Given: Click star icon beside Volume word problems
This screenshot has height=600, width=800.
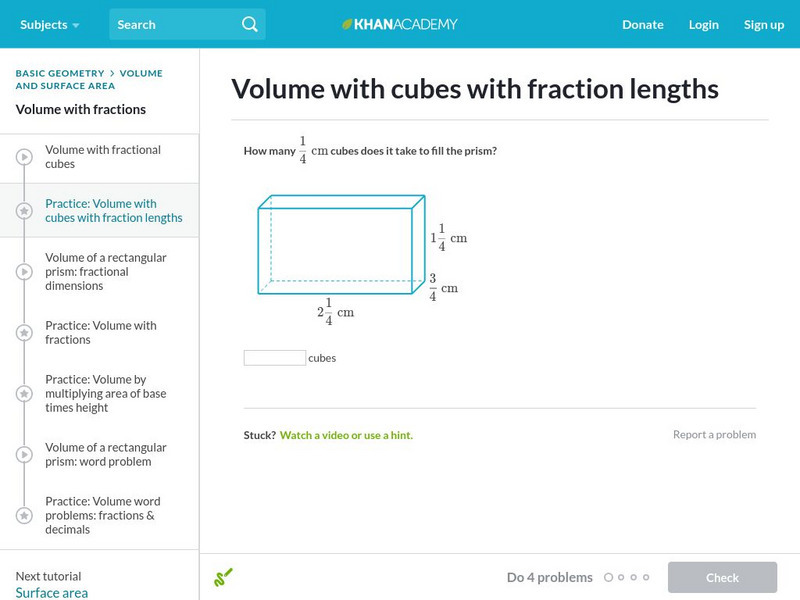Looking at the screenshot, I should pyautogui.click(x=24, y=516).
